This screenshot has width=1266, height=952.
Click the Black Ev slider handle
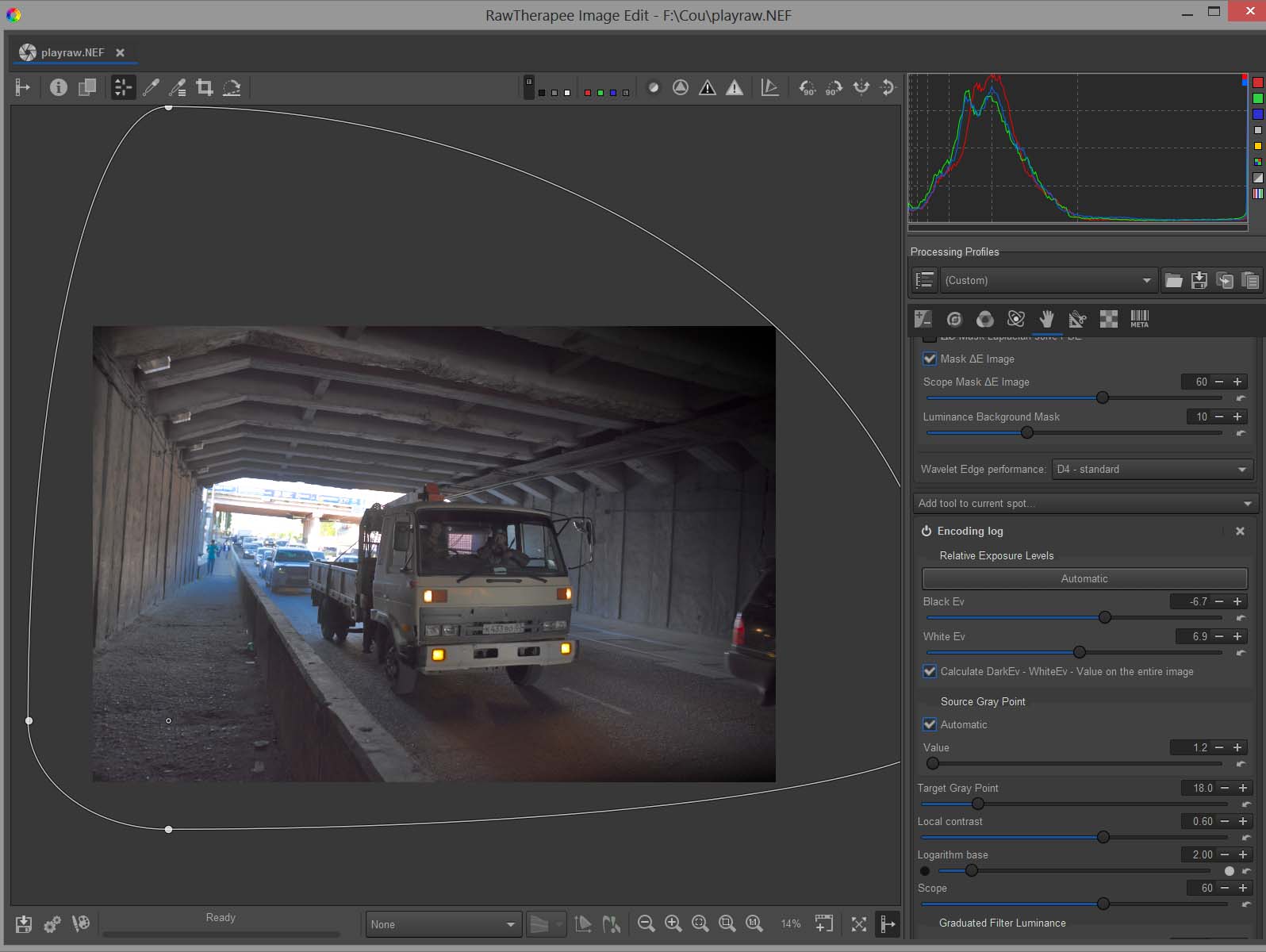pos(1104,617)
